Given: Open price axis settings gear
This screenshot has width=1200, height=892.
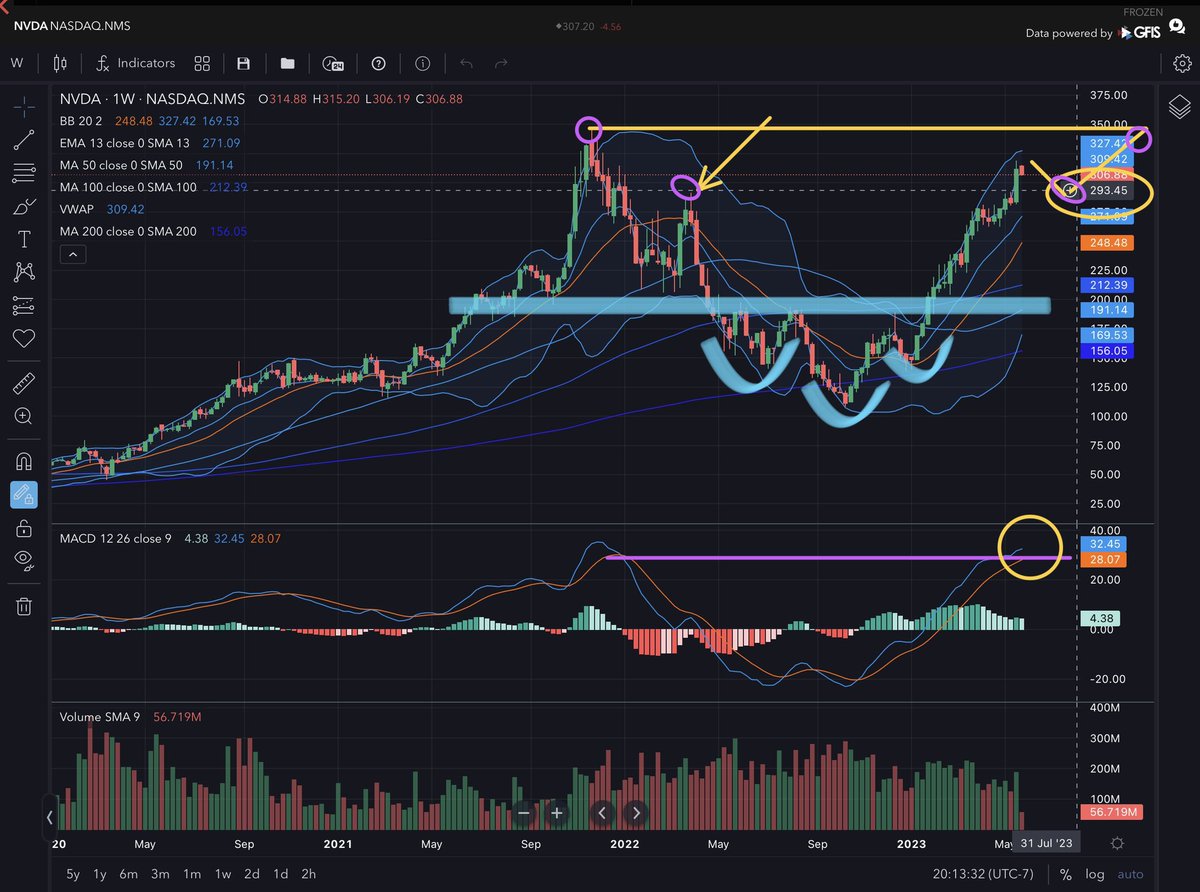Looking at the screenshot, I should (x=1117, y=844).
